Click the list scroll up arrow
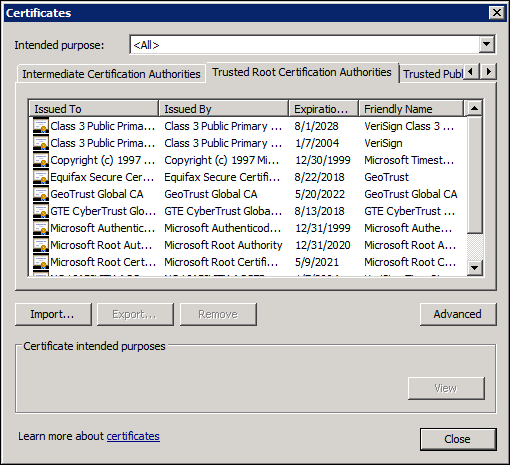510x465 pixels. click(x=474, y=108)
